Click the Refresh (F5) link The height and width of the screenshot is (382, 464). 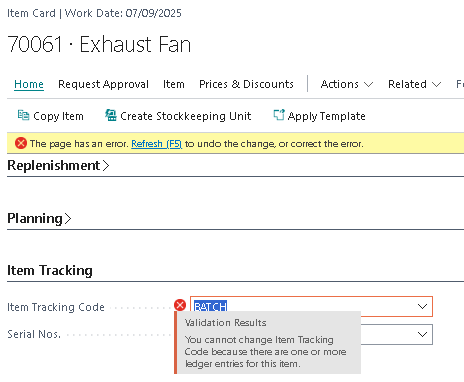coord(157,144)
